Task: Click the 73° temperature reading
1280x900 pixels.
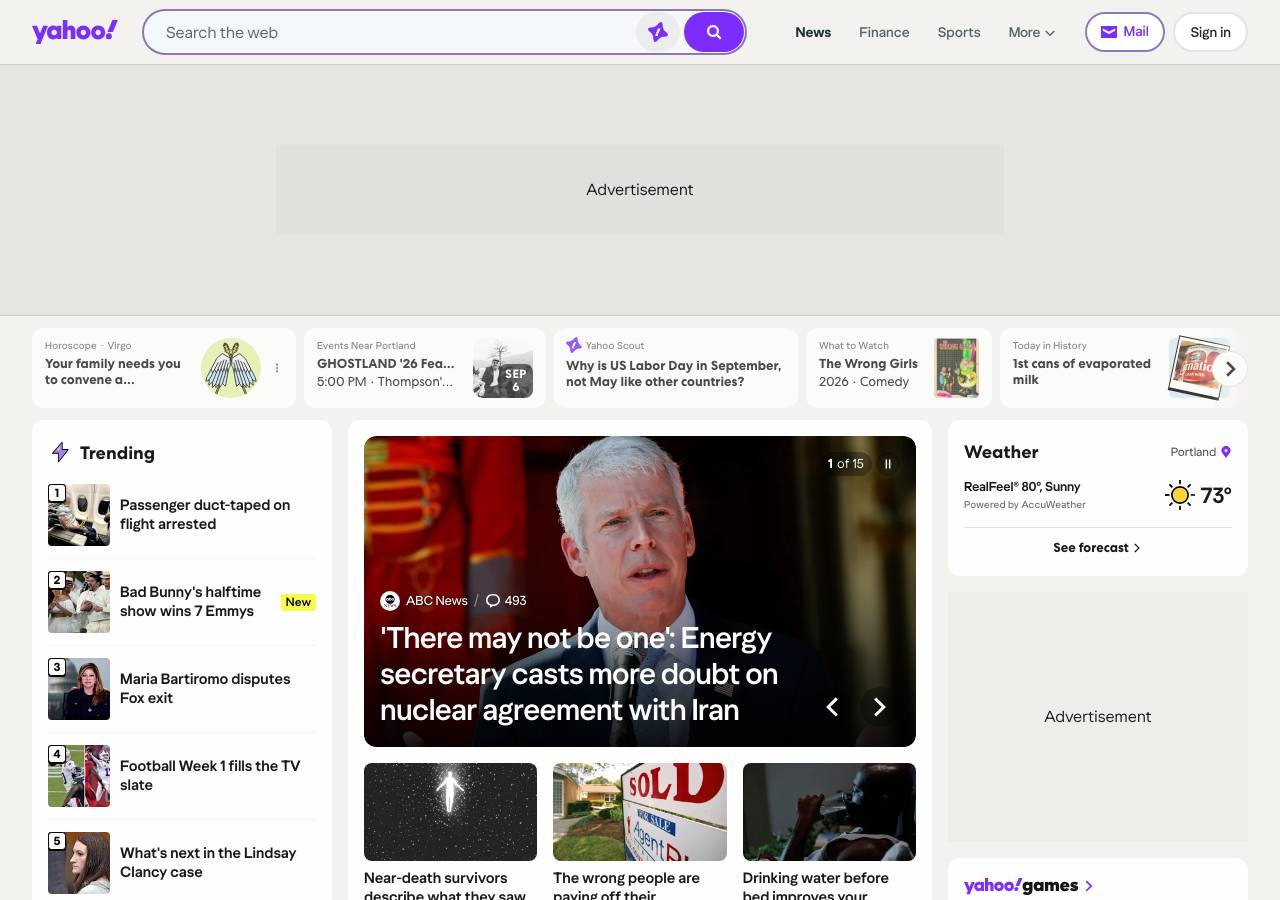Action: [1216, 495]
